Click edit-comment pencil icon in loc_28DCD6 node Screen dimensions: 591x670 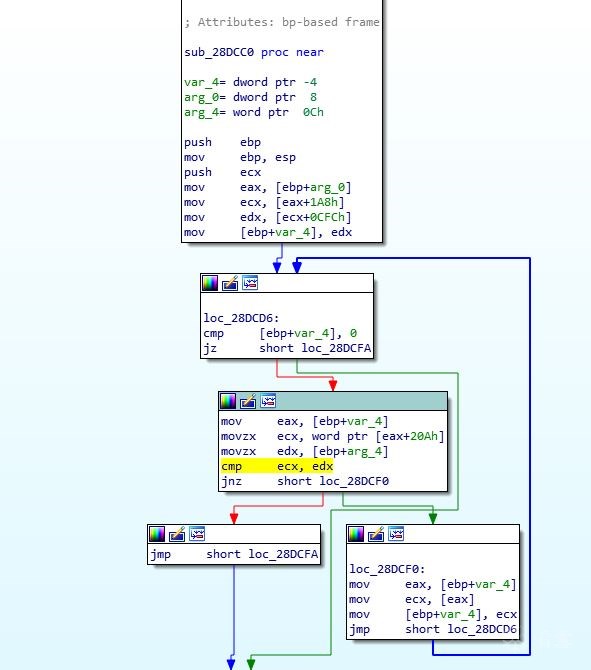pos(230,283)
